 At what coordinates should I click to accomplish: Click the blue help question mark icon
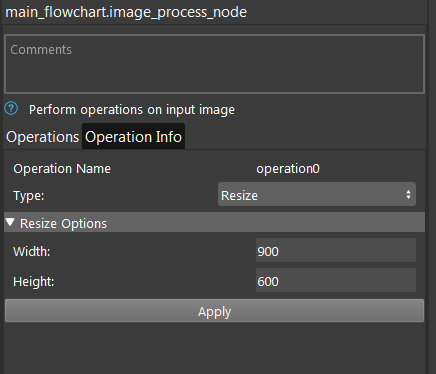pos(11,108)
